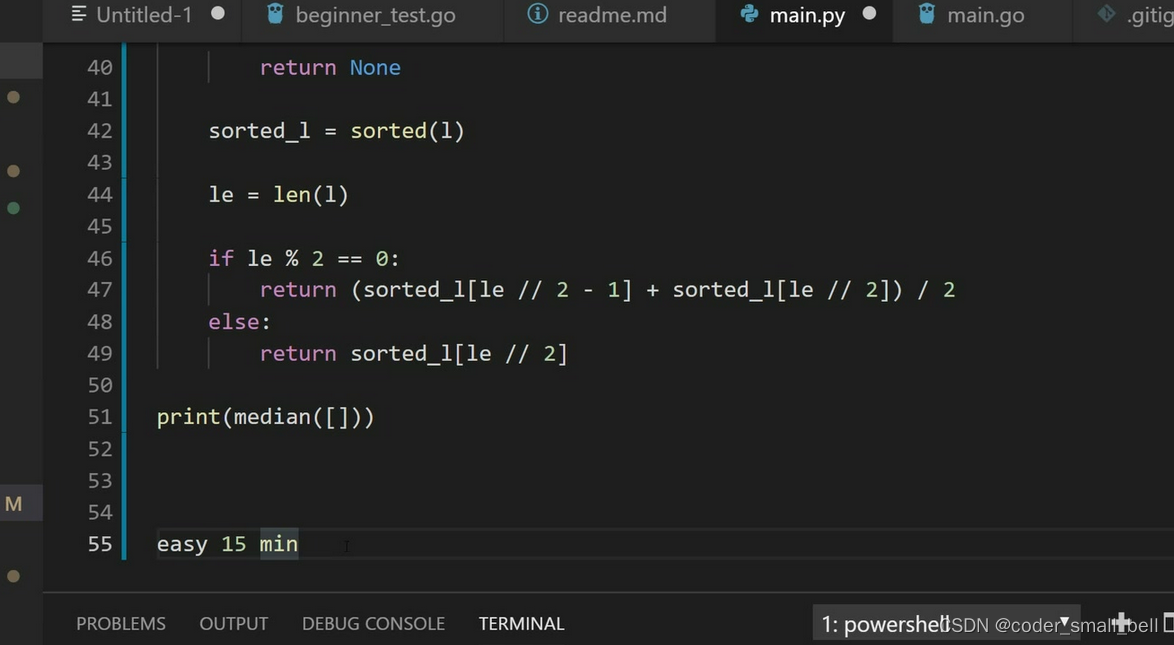Click line number 51 in gutter
The height and width of the screenshot is (645, 1174).
(x=100, y=417)
